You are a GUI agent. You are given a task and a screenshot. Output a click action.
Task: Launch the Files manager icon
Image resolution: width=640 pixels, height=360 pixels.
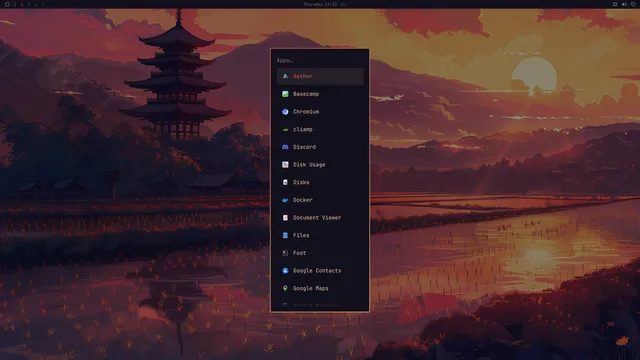pos(285,235)
